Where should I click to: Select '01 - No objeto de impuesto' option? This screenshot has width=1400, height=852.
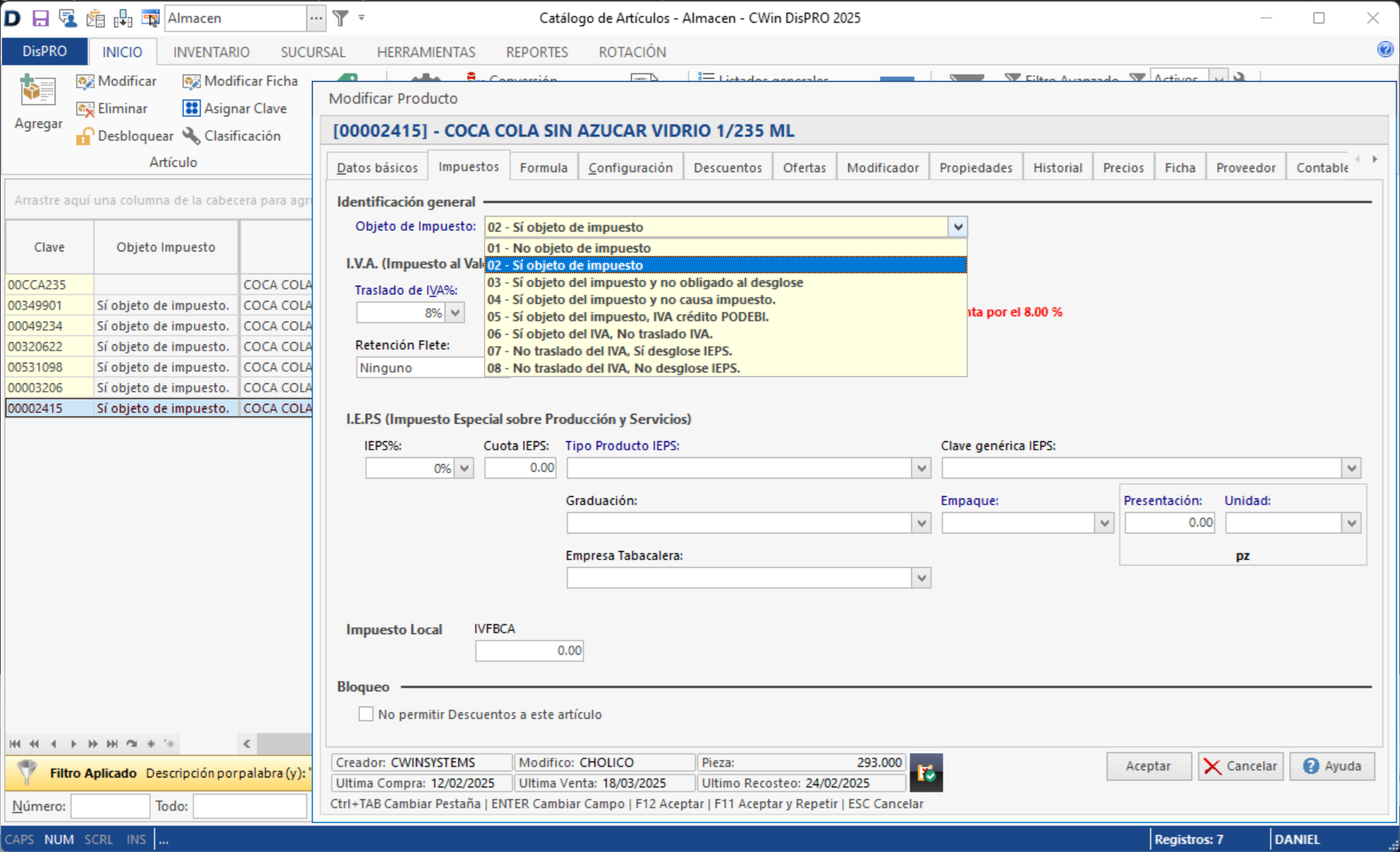click(726, 248)
